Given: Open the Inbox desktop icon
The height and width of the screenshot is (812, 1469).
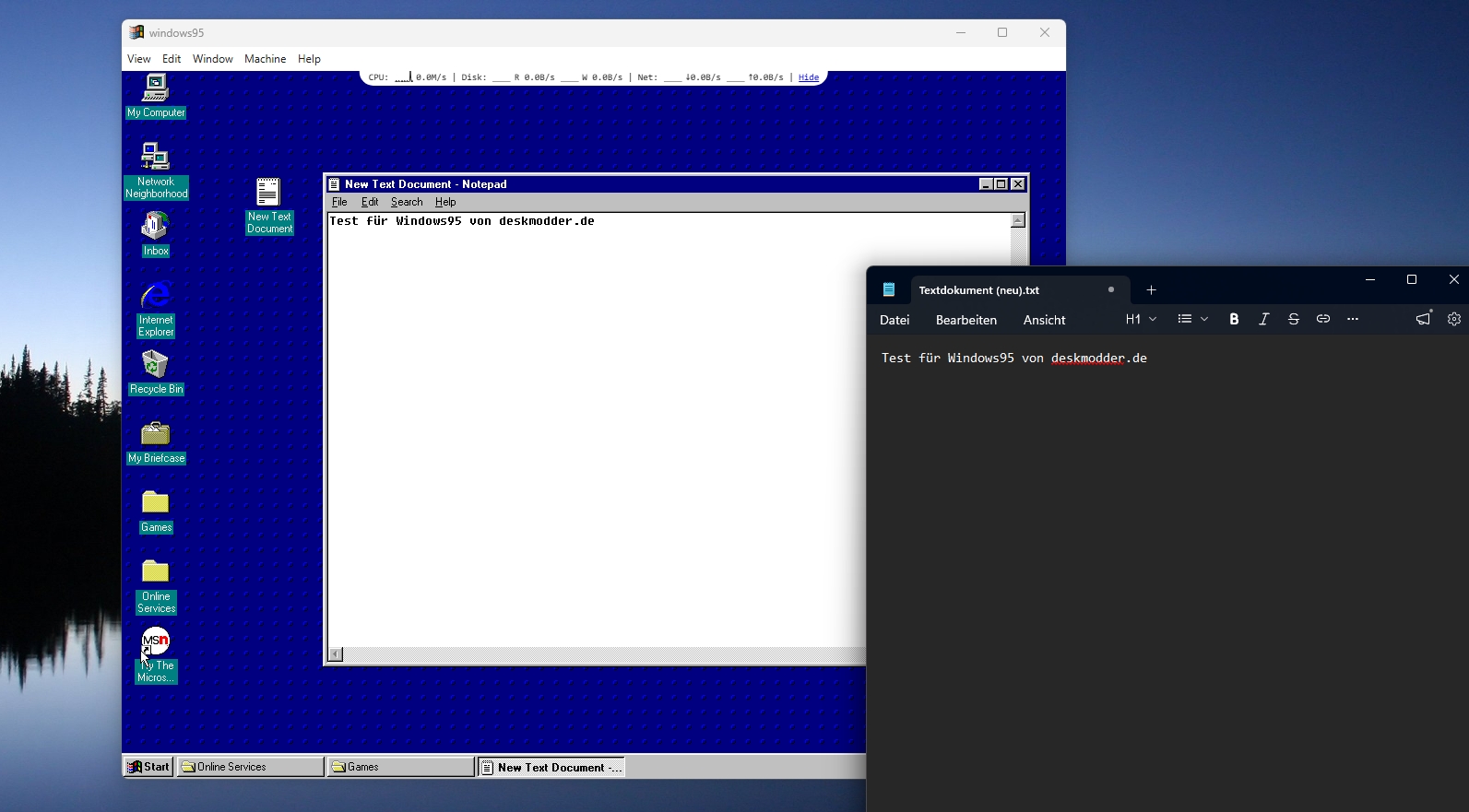Looking at the screenshot, I should click(155, 227).
